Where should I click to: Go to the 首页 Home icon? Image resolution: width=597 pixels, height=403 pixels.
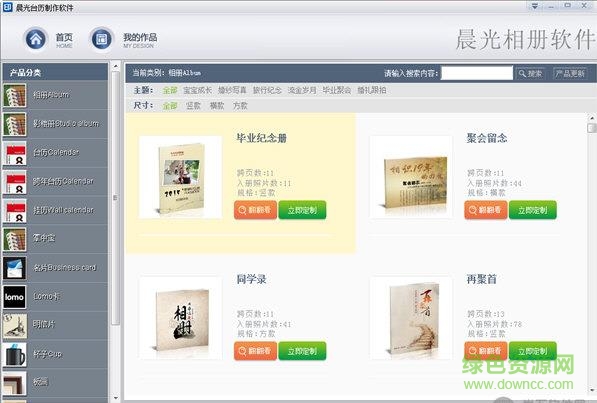click(x=35, y=38)
